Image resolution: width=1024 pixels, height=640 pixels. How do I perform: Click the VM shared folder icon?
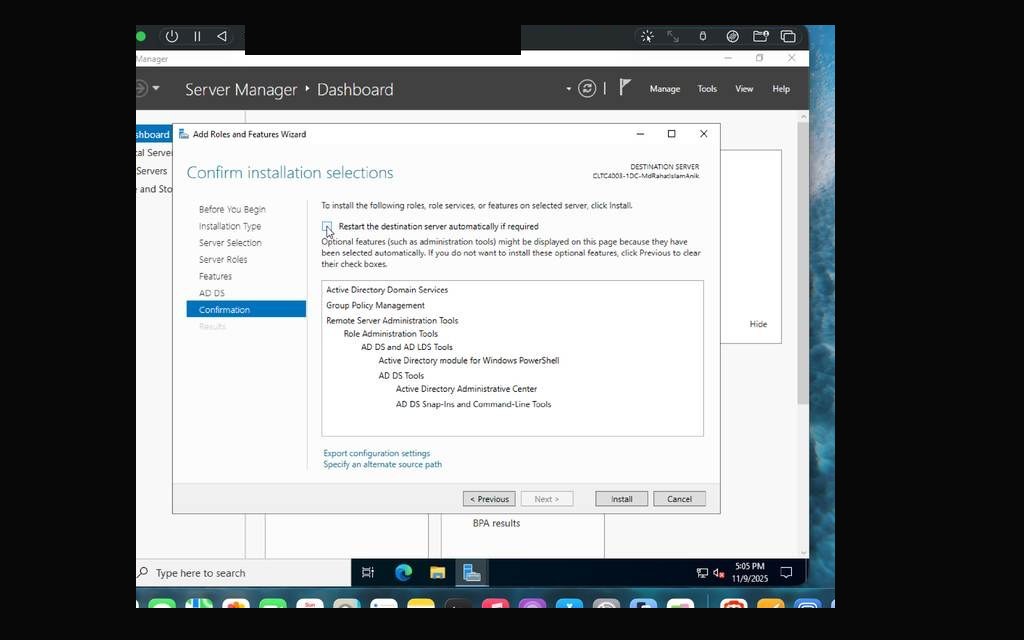tap(761, 37)
